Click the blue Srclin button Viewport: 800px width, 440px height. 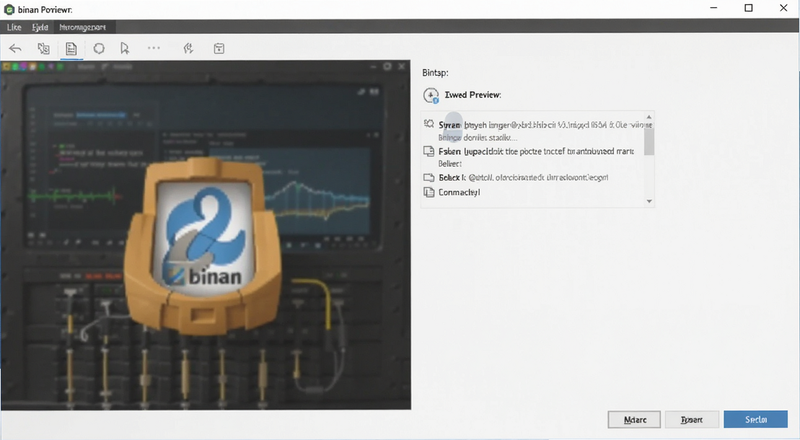pos(756,420)
